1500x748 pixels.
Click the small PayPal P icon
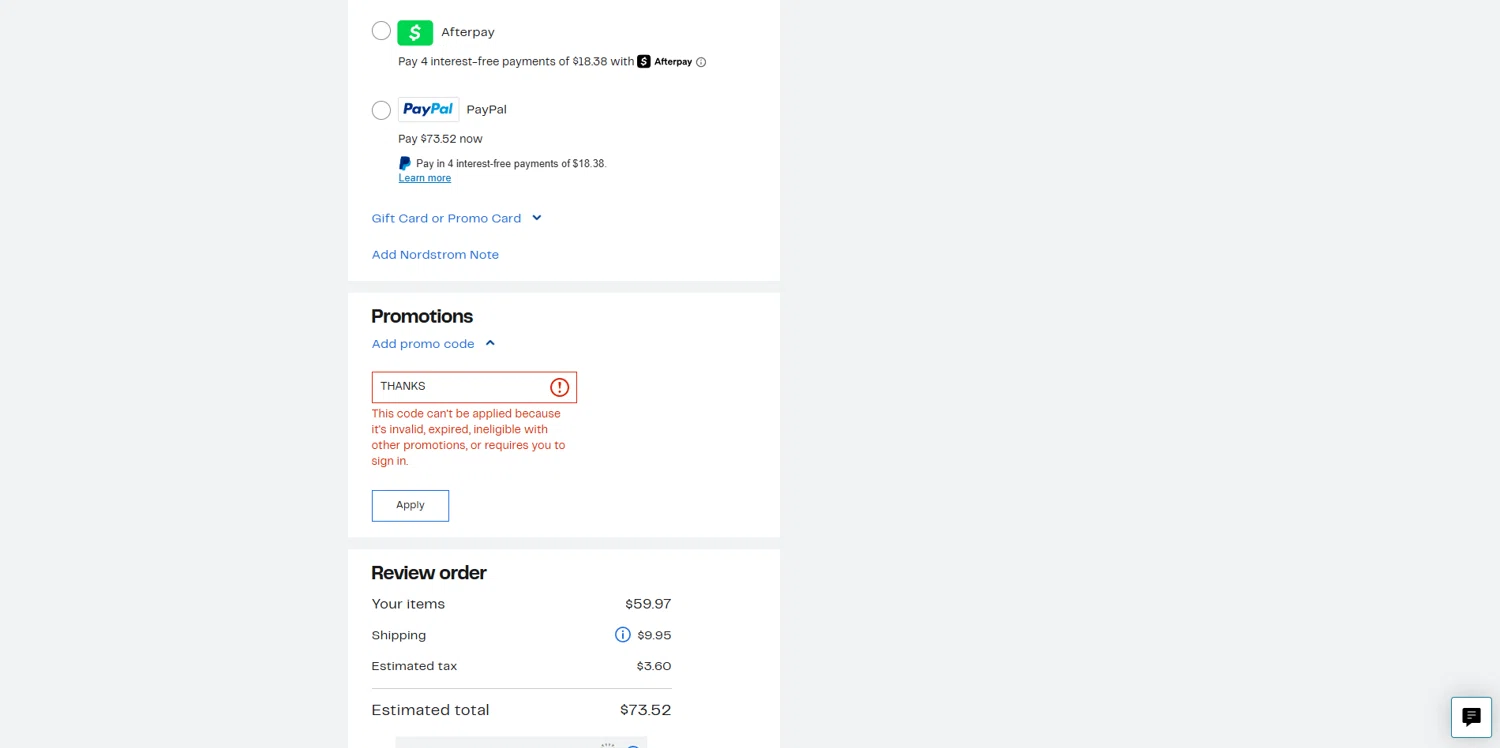[x=405, y=164]
